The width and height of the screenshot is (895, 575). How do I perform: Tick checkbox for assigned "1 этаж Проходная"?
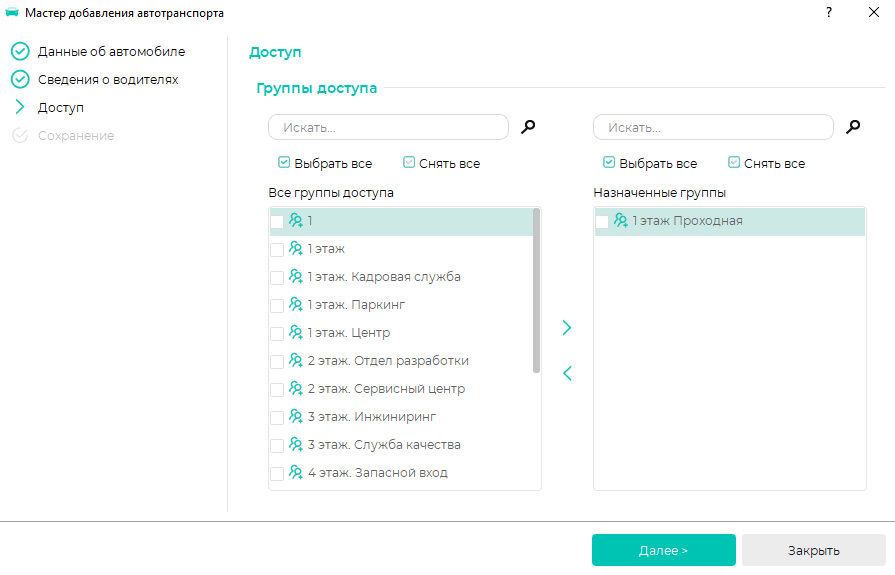coord(602,222)
